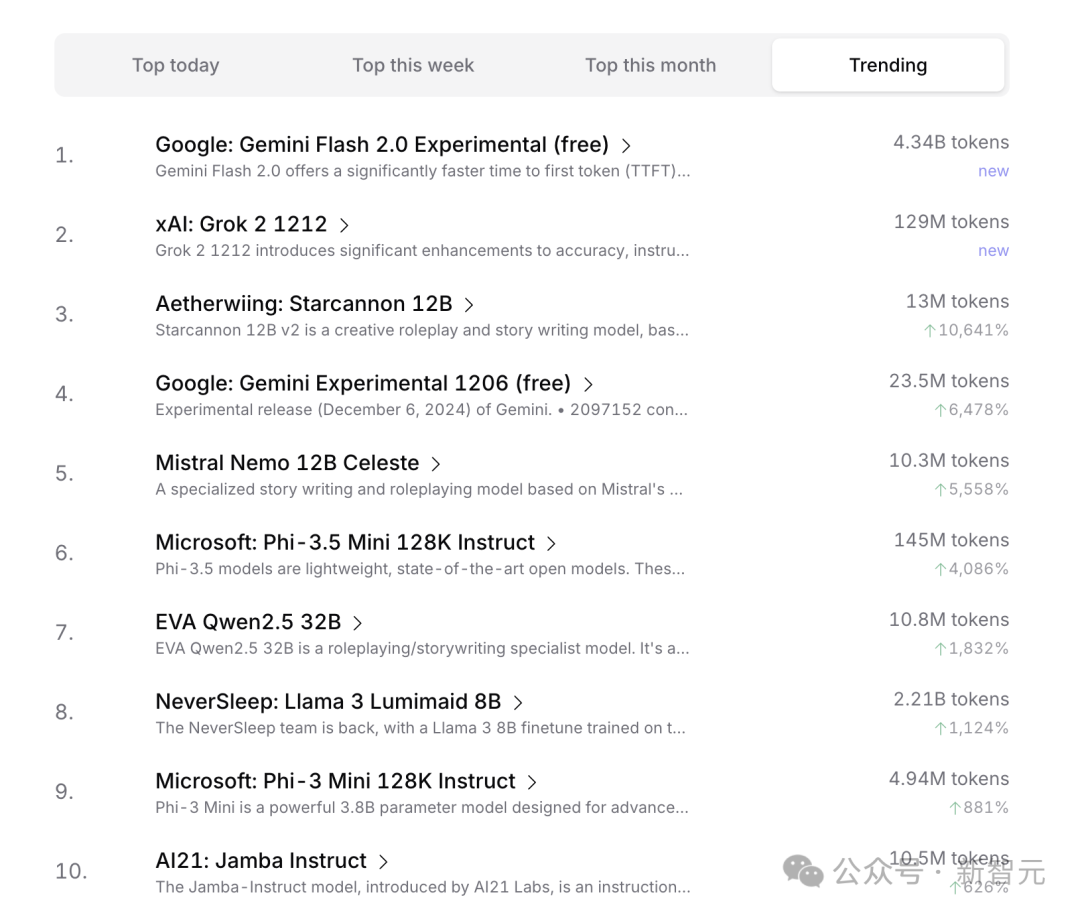Click the Microsoft: Phi-3.5 Mini 128K Instruct title
The image size is (1080, 915).
pyautogui.click(x=345, y=543)
